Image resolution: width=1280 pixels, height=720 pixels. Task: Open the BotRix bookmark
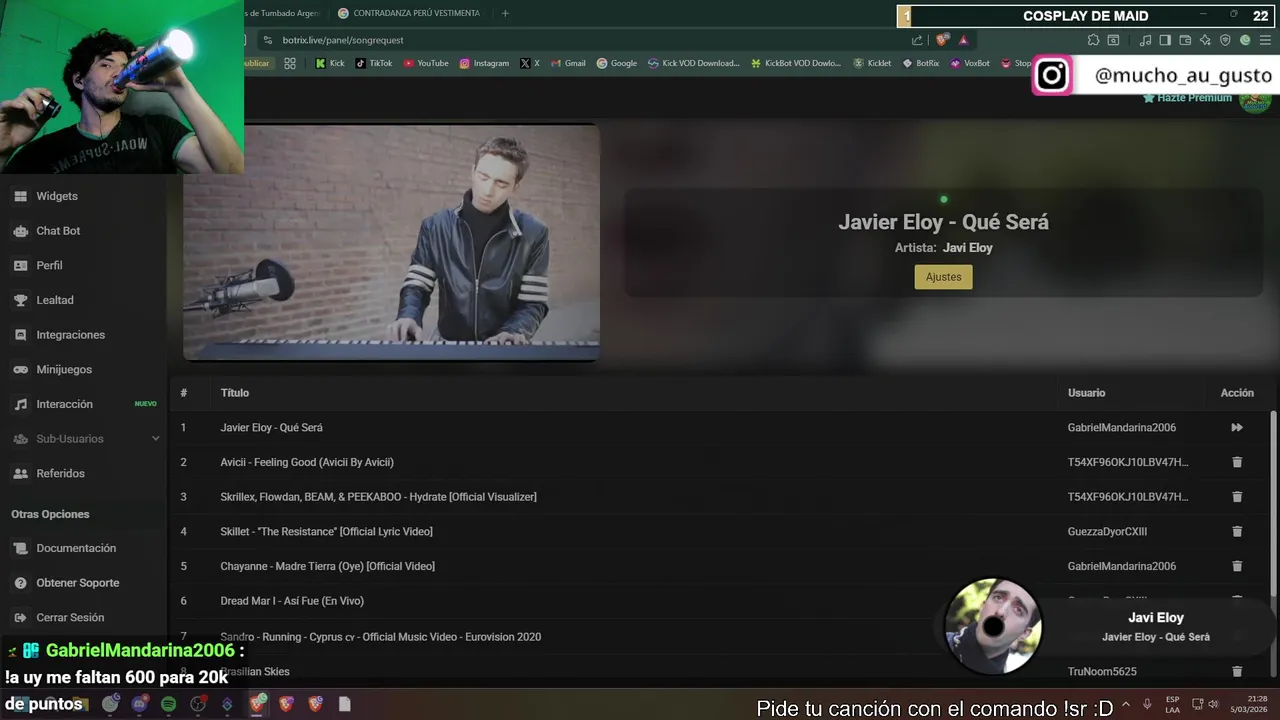921,63
